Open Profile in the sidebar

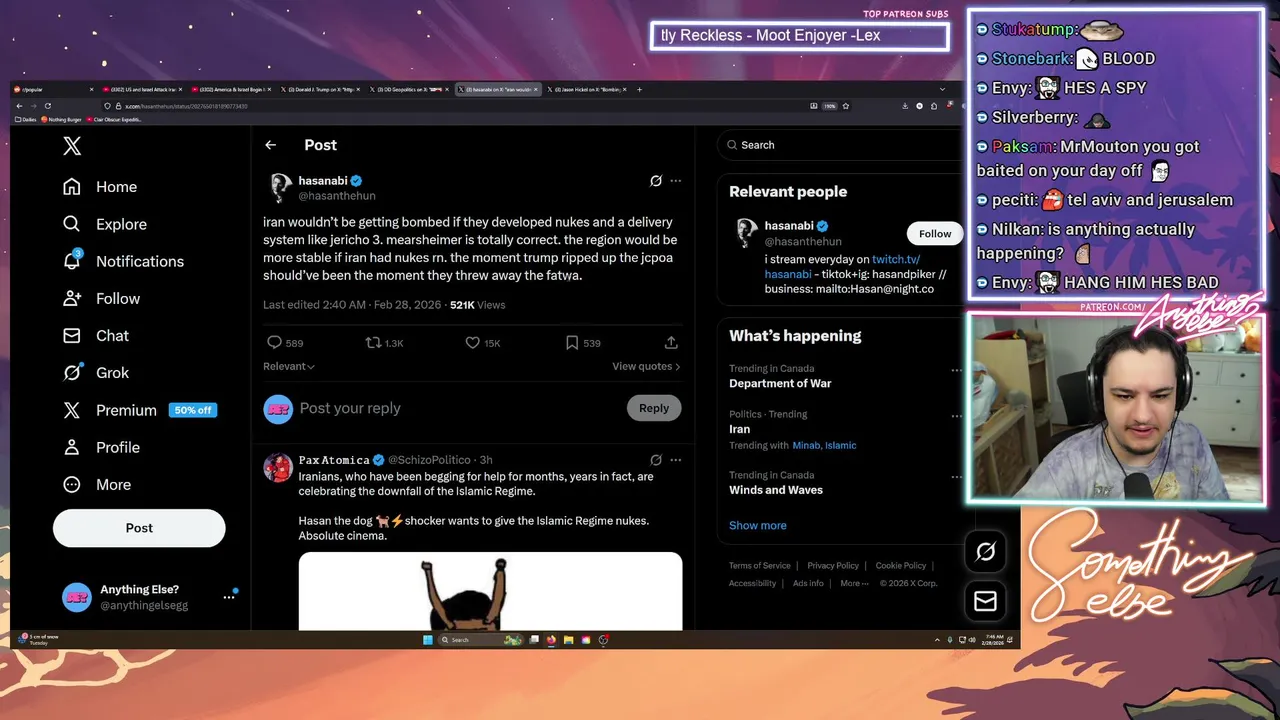coord(101,447)
